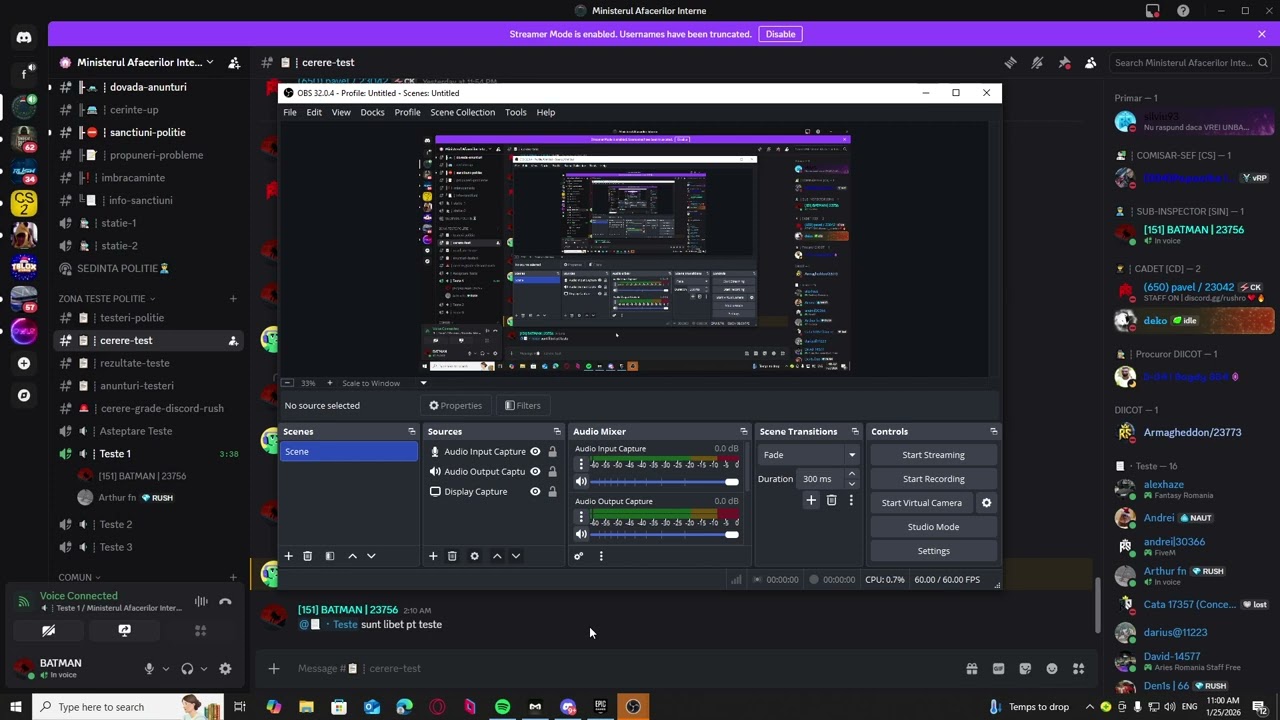Disconnect from voice channel in Discord
Screen dimensions: 1280x720
click(x=225, y=602)
